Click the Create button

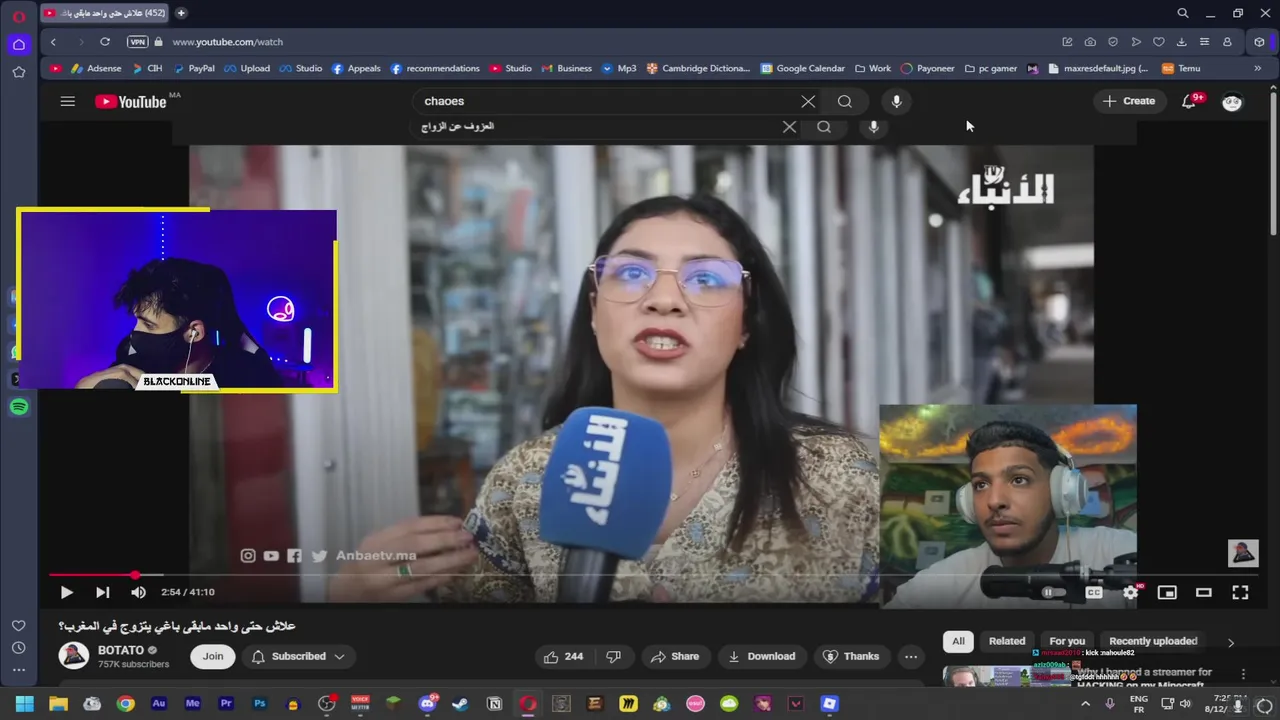1129,101
